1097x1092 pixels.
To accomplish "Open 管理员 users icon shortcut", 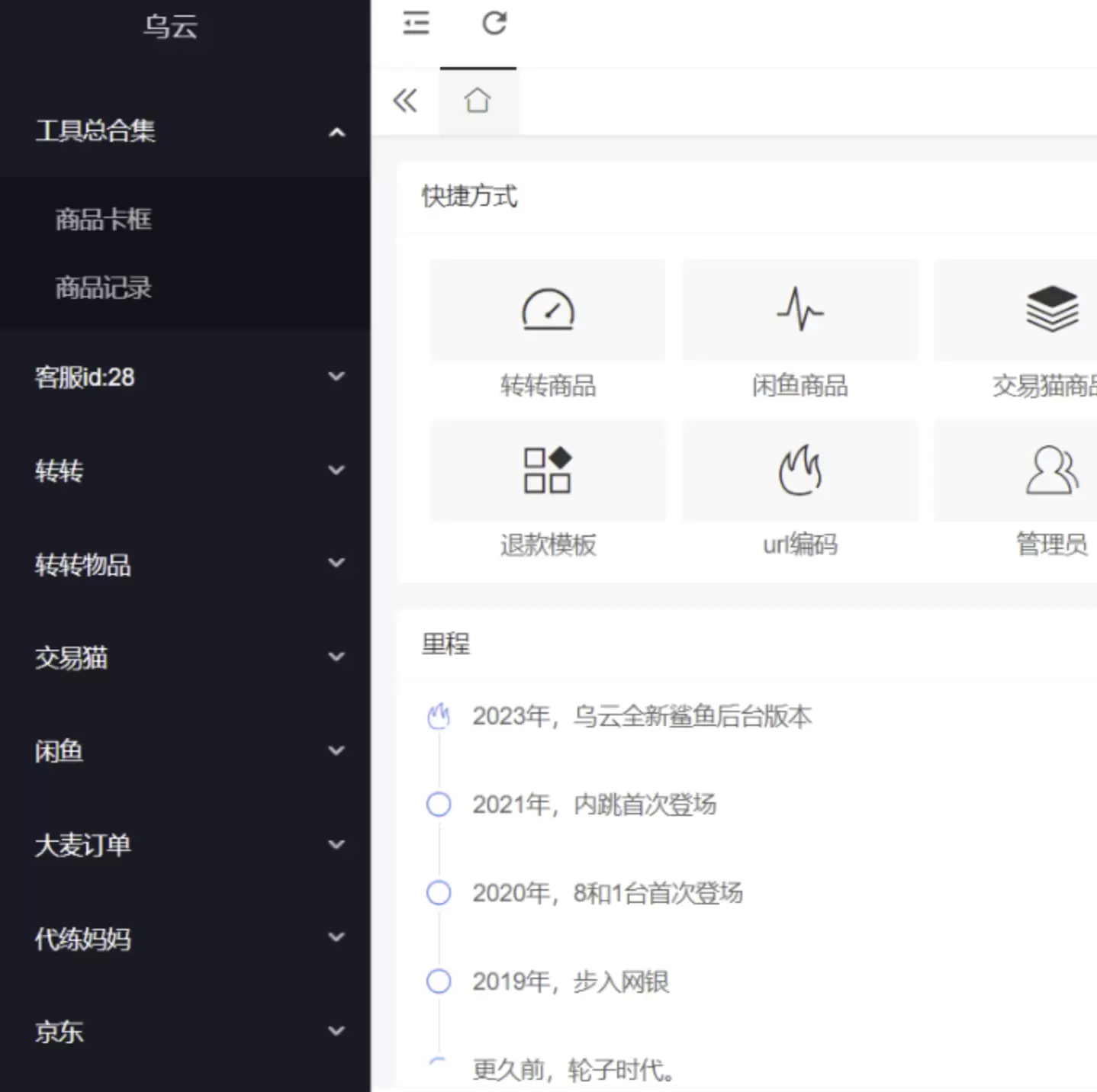I will 1052,471.
